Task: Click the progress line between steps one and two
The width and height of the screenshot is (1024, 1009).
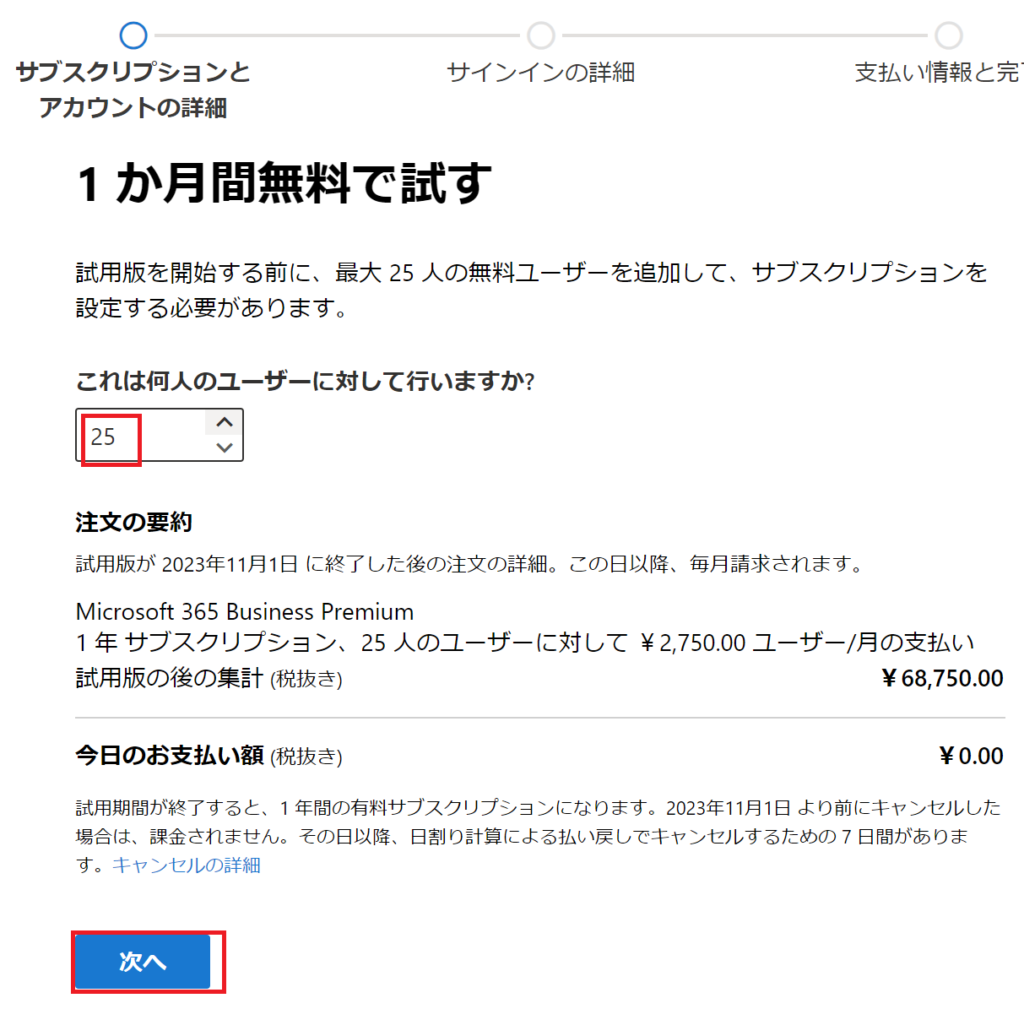Action: (x=337, y=35)
